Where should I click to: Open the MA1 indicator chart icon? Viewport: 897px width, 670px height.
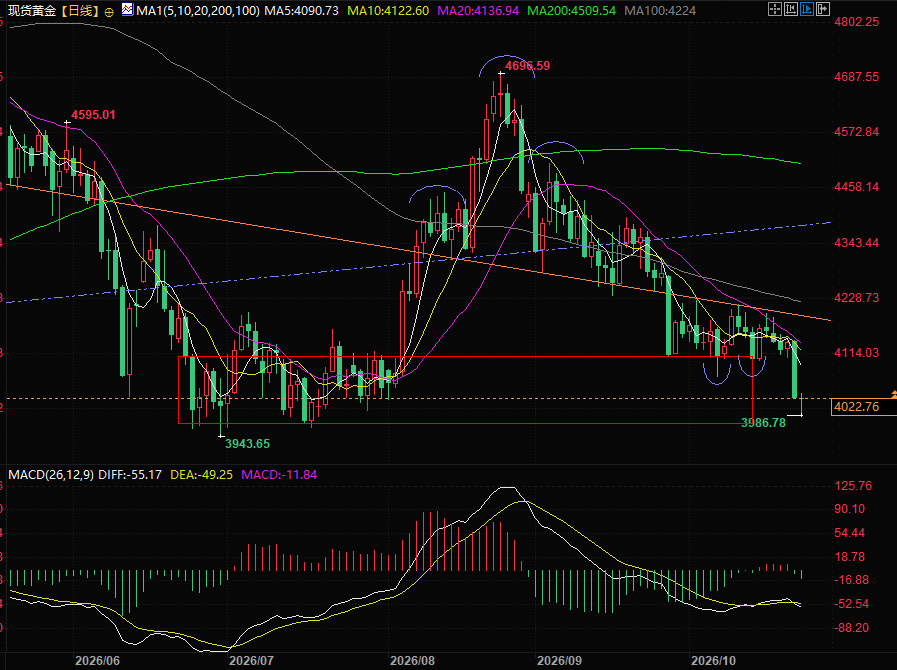coord(128,10)
